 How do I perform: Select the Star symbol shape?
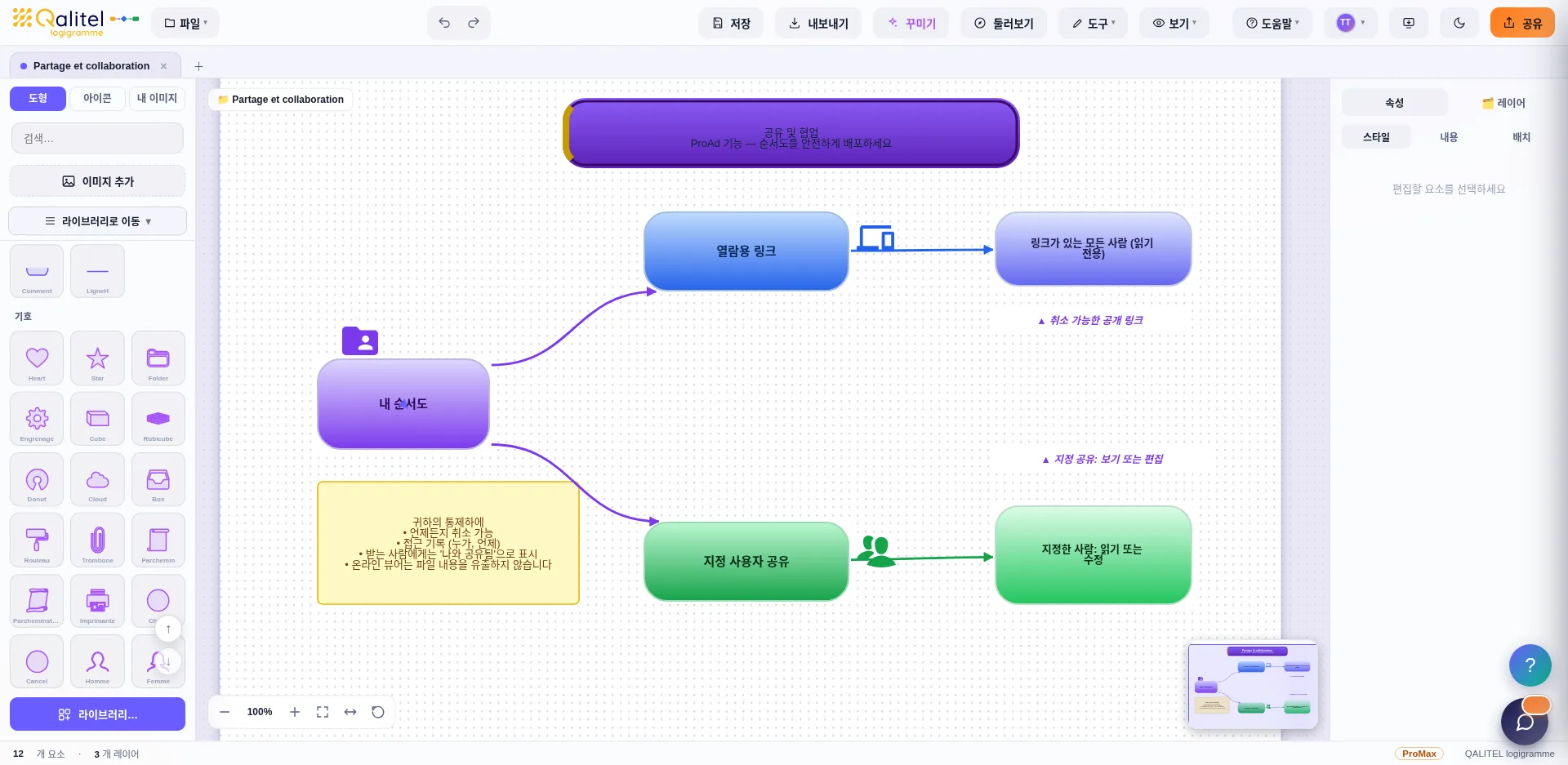tap(97, 358)
